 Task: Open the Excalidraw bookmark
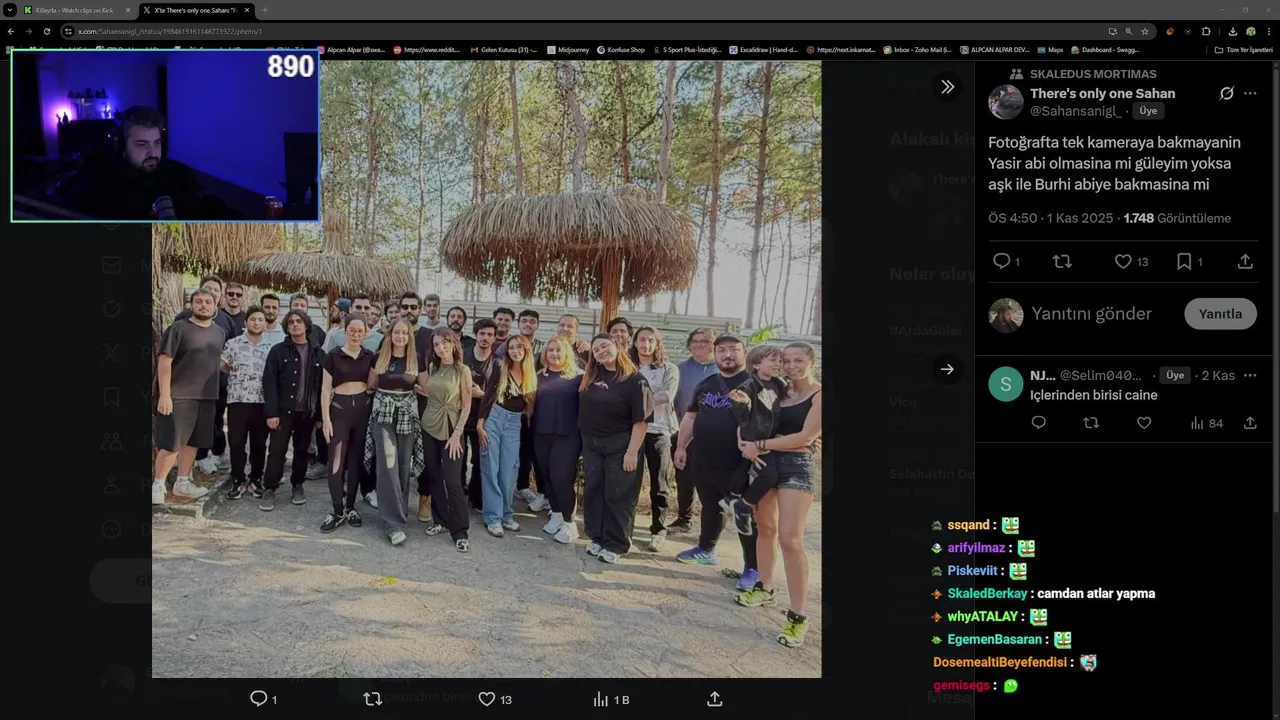[763, 49]
